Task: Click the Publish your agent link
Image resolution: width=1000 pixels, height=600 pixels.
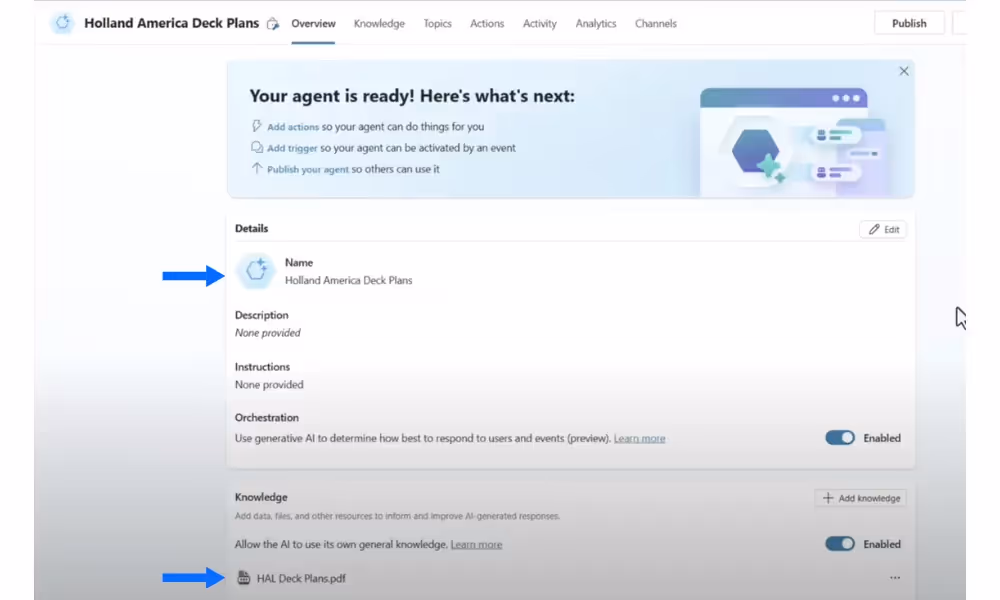Action: [x=307, y=170]
